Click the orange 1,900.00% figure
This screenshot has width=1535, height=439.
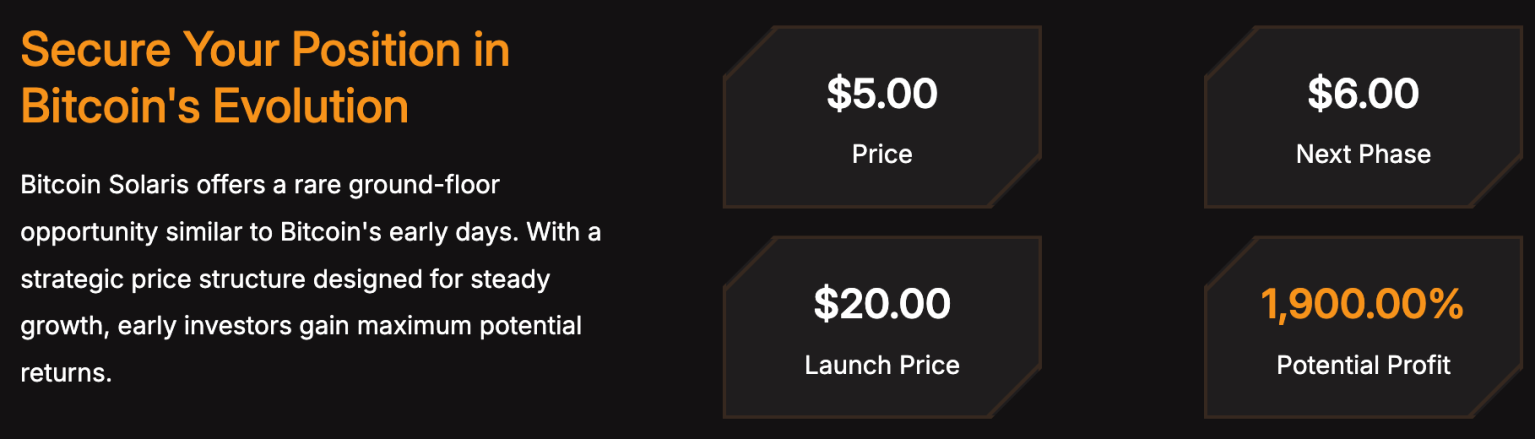click(1363, 304)
